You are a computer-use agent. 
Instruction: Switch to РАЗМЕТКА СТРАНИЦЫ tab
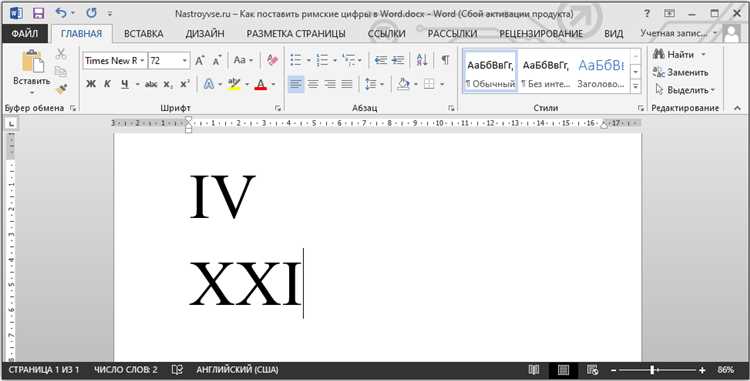[x=296, y=34]
